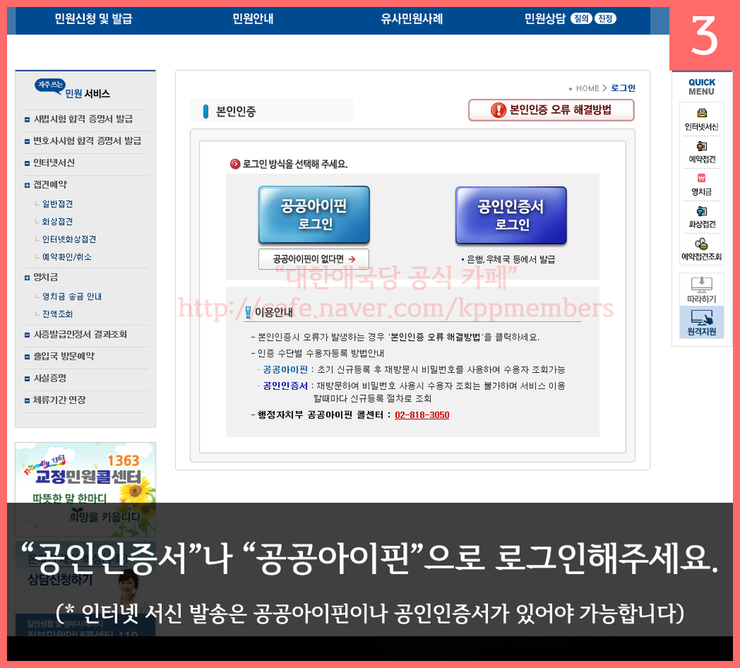The width and height of the screenshot is (740, 668).
Task: Open the 민원신청 및 발급 top menu
Action: 94,19
